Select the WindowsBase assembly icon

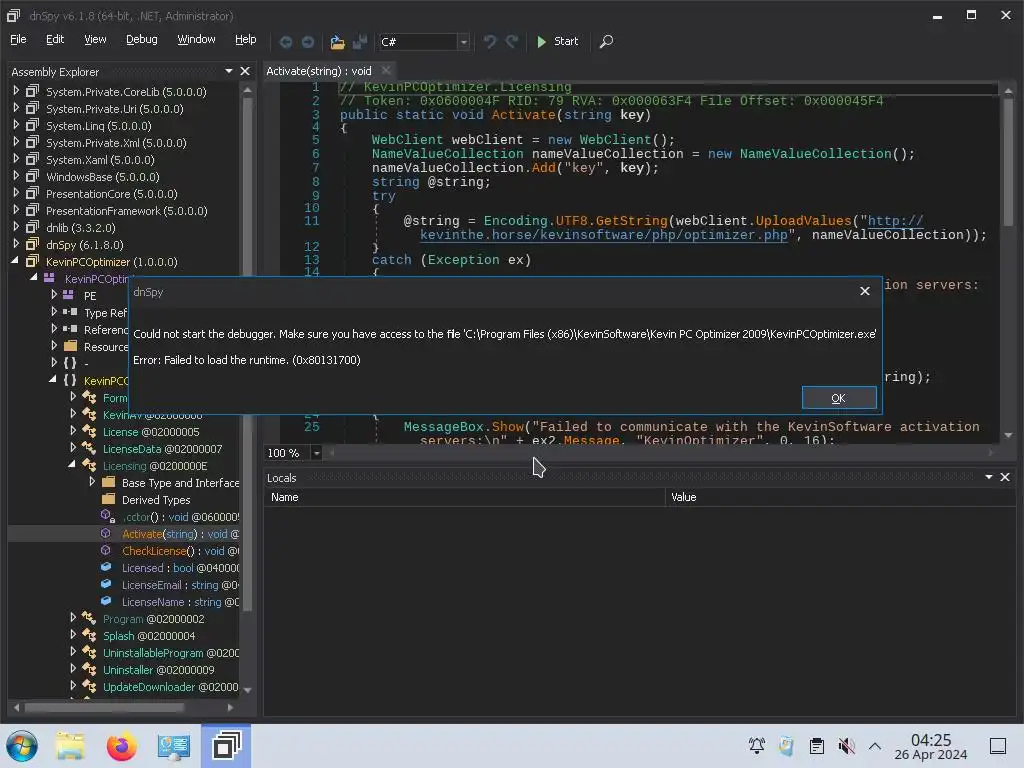click(32, 176)
